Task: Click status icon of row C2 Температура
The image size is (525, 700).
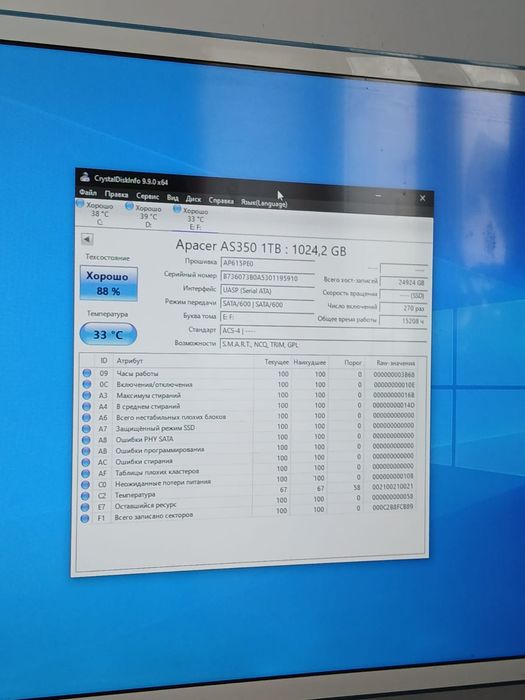Action: 85,496
